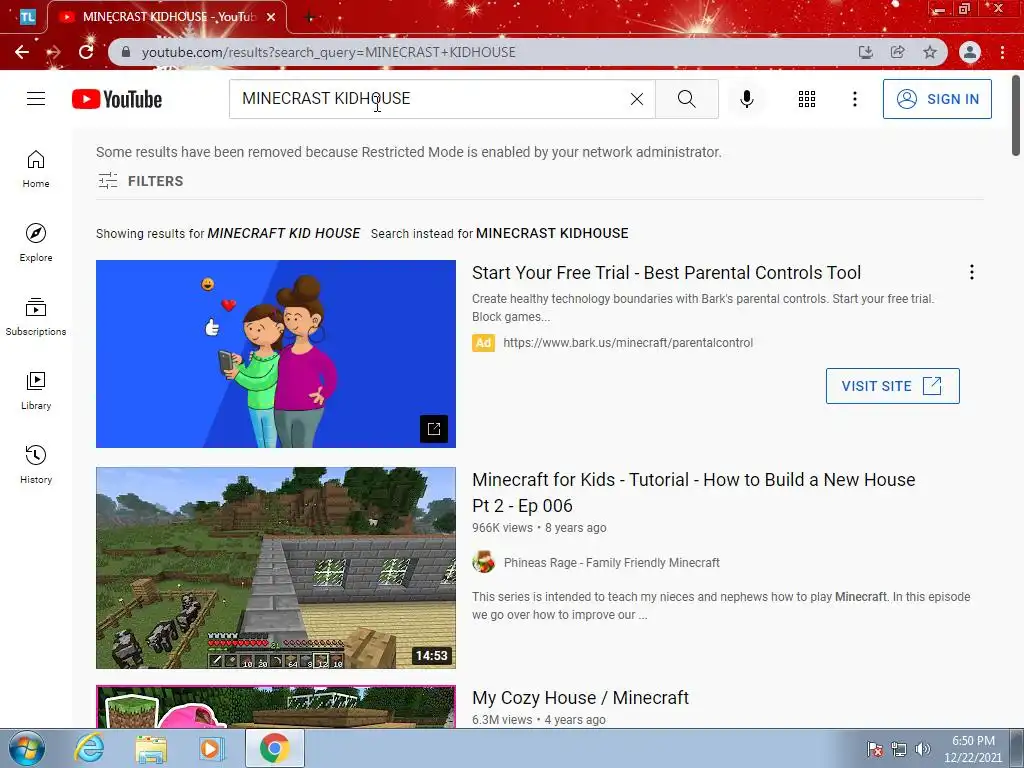Click the browser forward arrow
The width and height of the screenshot is (1024, 768).
pyautogui.click(x=54, y=52)
